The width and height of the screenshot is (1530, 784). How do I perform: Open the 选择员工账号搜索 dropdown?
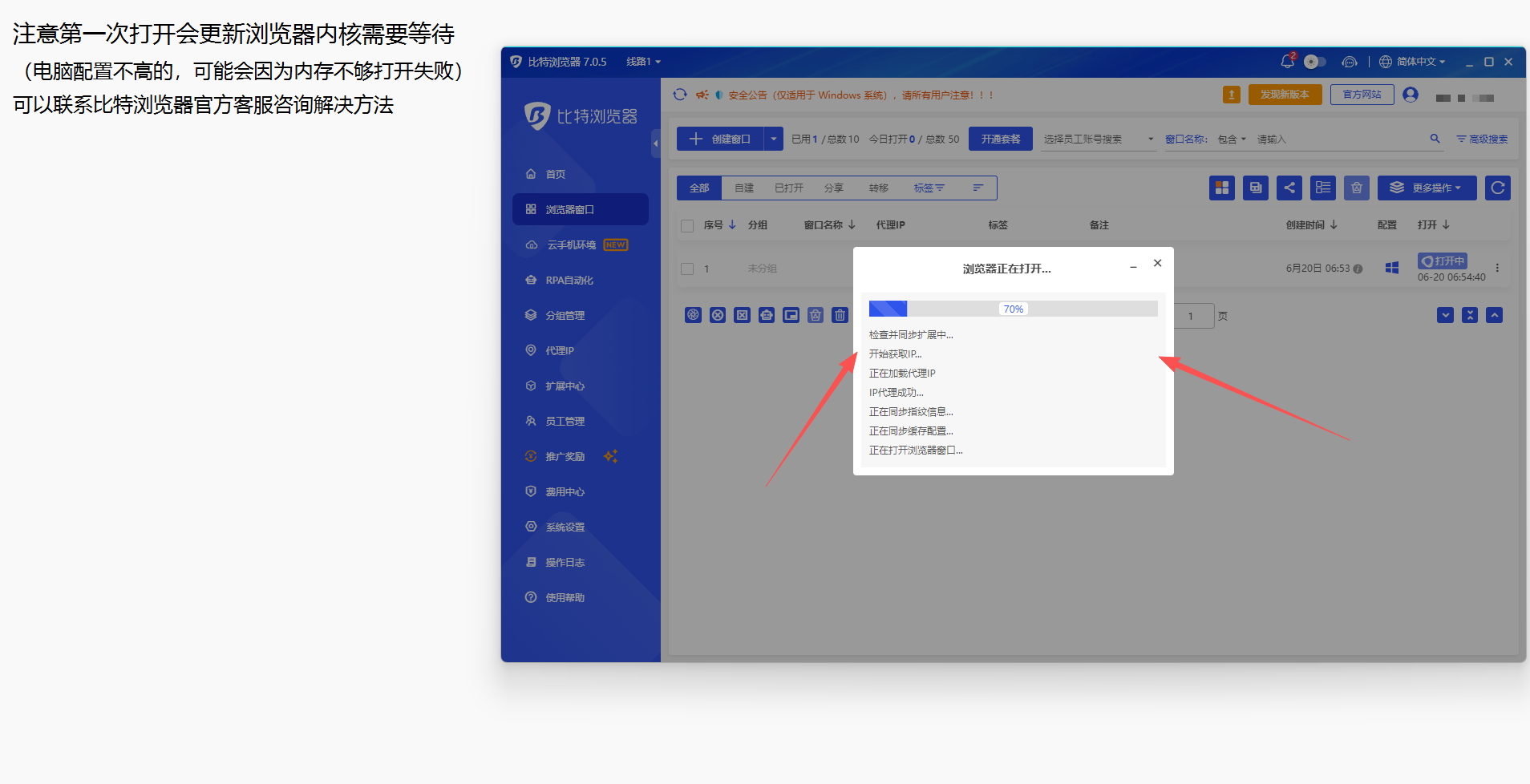[1099, 139]
